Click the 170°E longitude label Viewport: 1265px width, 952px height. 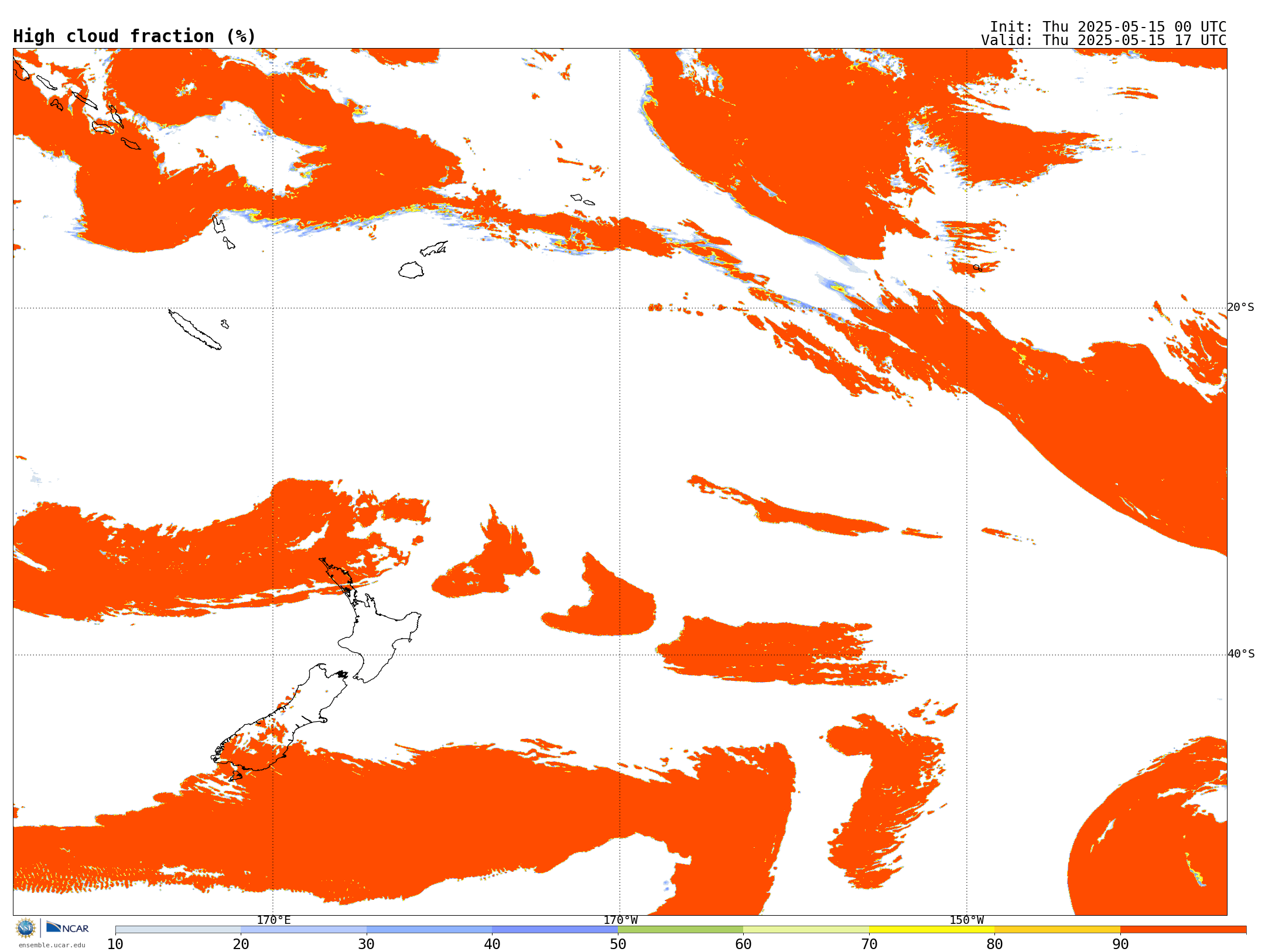pos(273,920)
